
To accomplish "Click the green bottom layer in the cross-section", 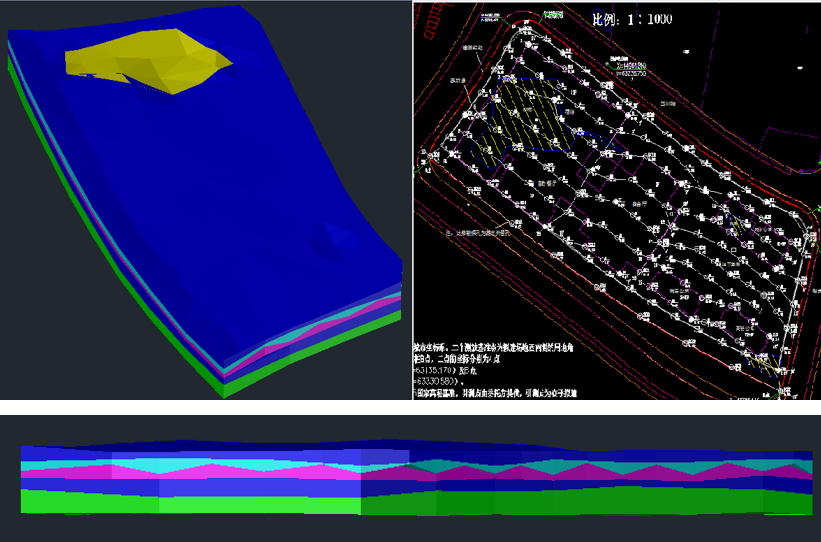I will (416, 501).
